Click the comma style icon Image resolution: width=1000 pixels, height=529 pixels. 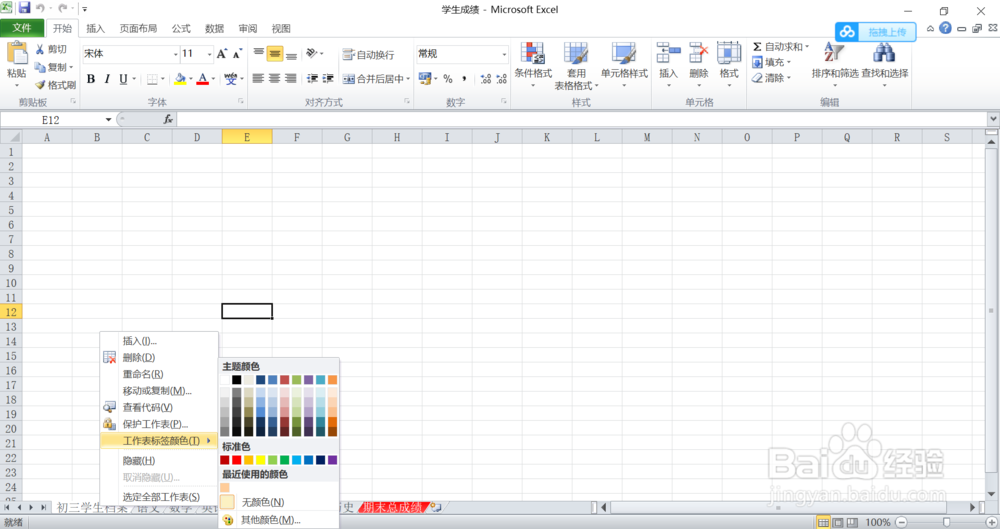pyautogui.click(x=464, y=78)
